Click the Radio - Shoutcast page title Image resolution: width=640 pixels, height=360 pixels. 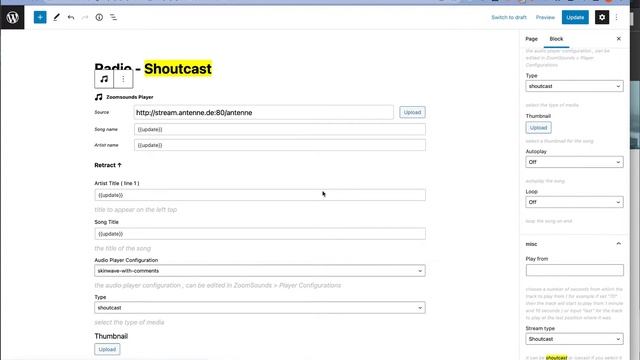click(x=153, y=69)
